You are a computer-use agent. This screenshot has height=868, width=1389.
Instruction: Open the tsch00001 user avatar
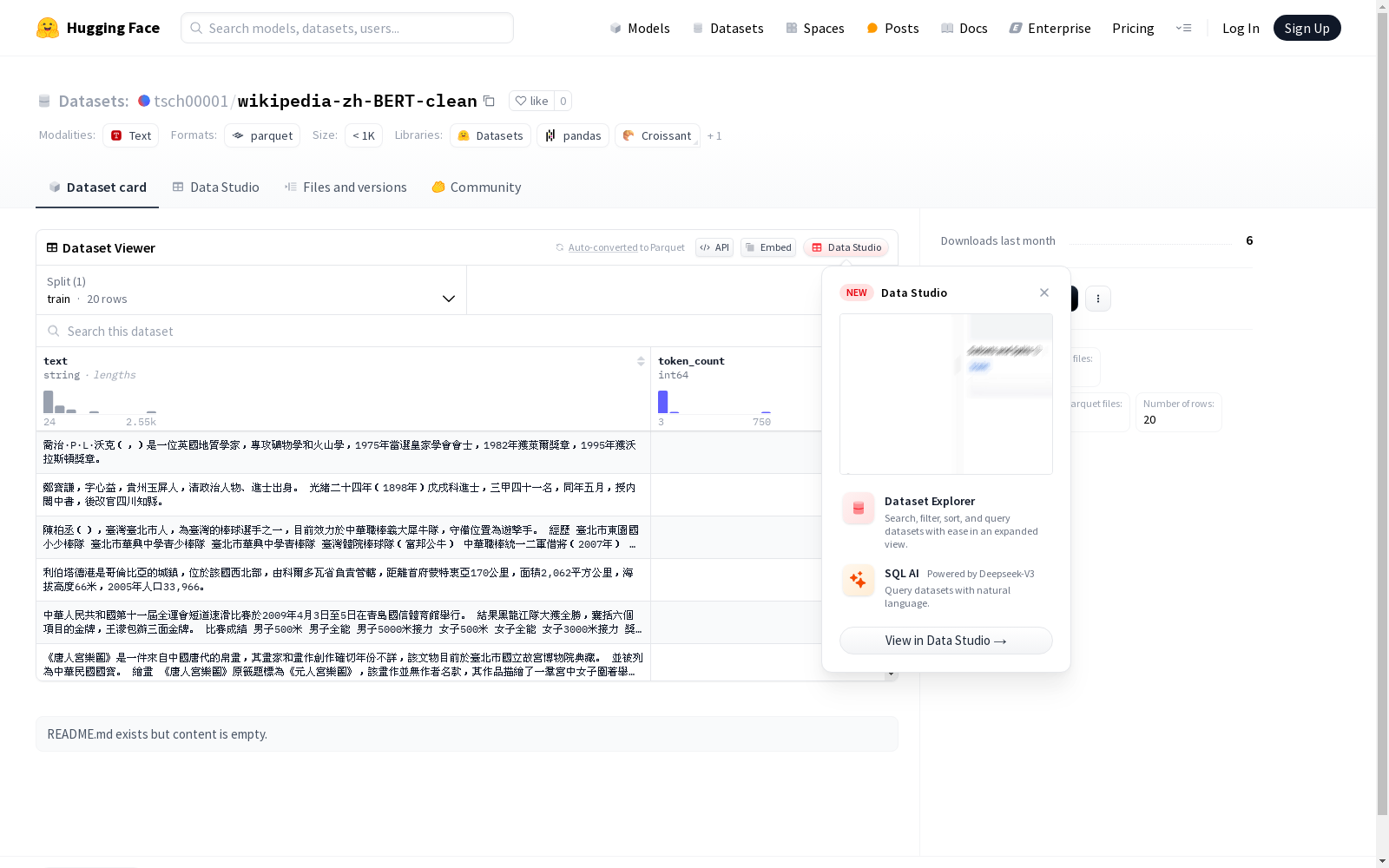point(144,101)
